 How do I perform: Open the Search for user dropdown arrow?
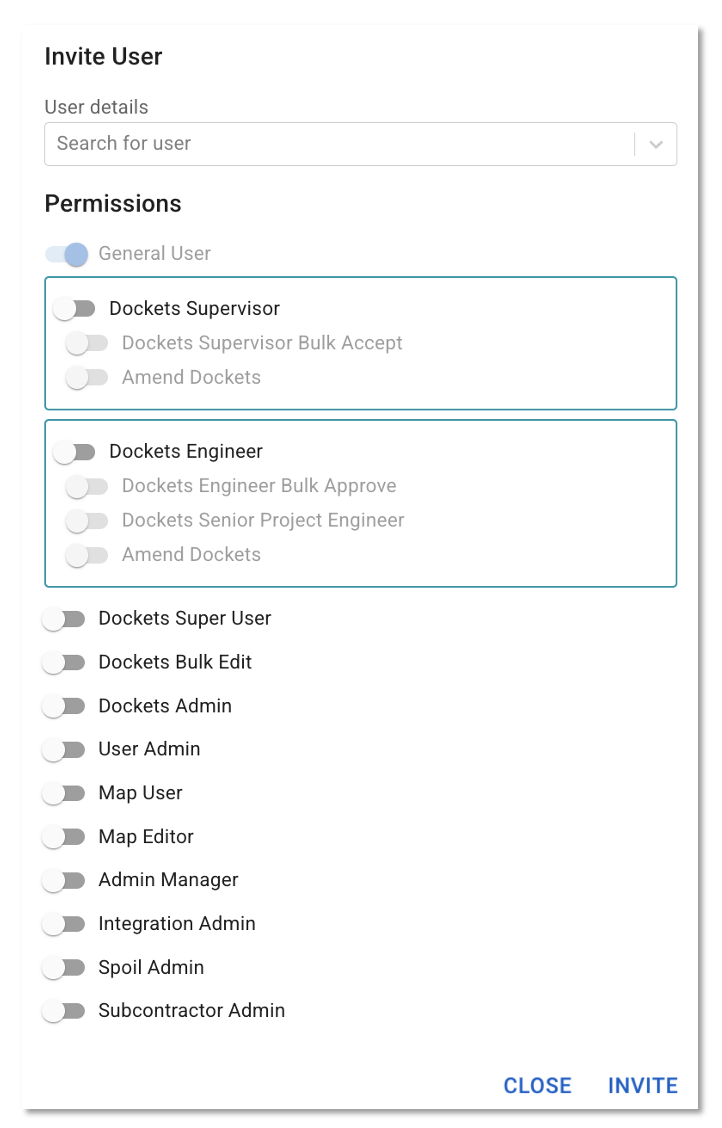(656, 144)
